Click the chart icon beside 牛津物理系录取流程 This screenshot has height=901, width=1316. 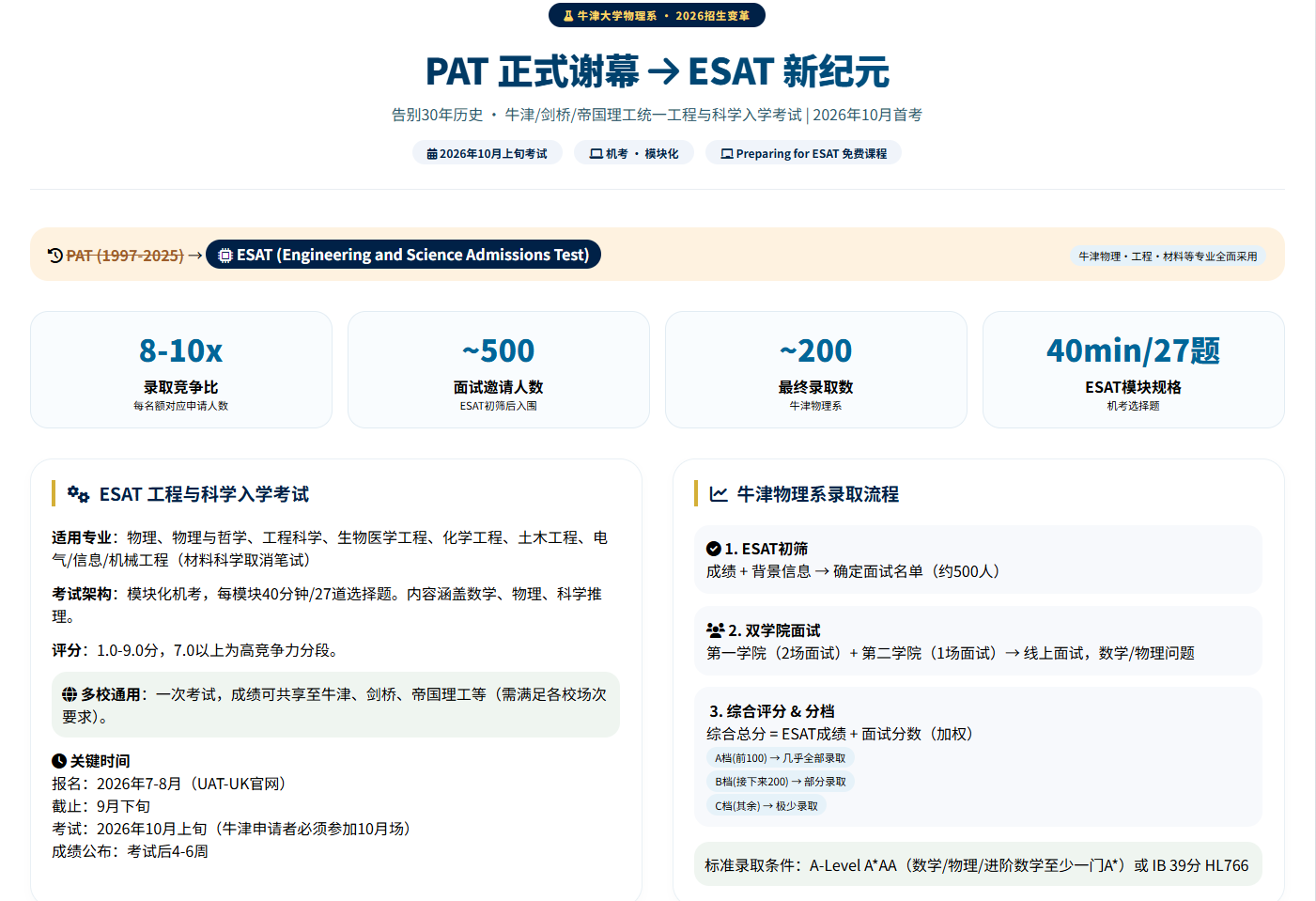(719, 494)
